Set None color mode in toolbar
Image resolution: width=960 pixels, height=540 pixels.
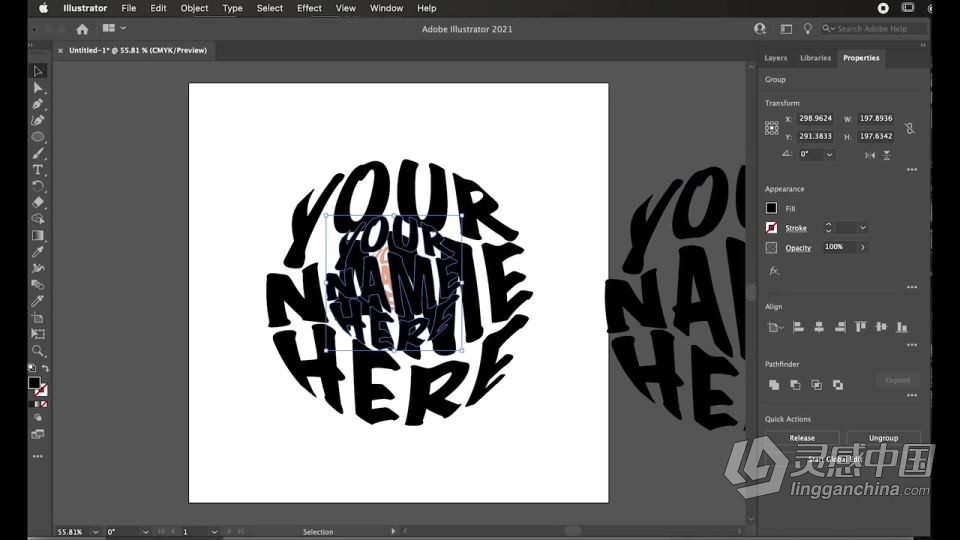tap(43, 404)
